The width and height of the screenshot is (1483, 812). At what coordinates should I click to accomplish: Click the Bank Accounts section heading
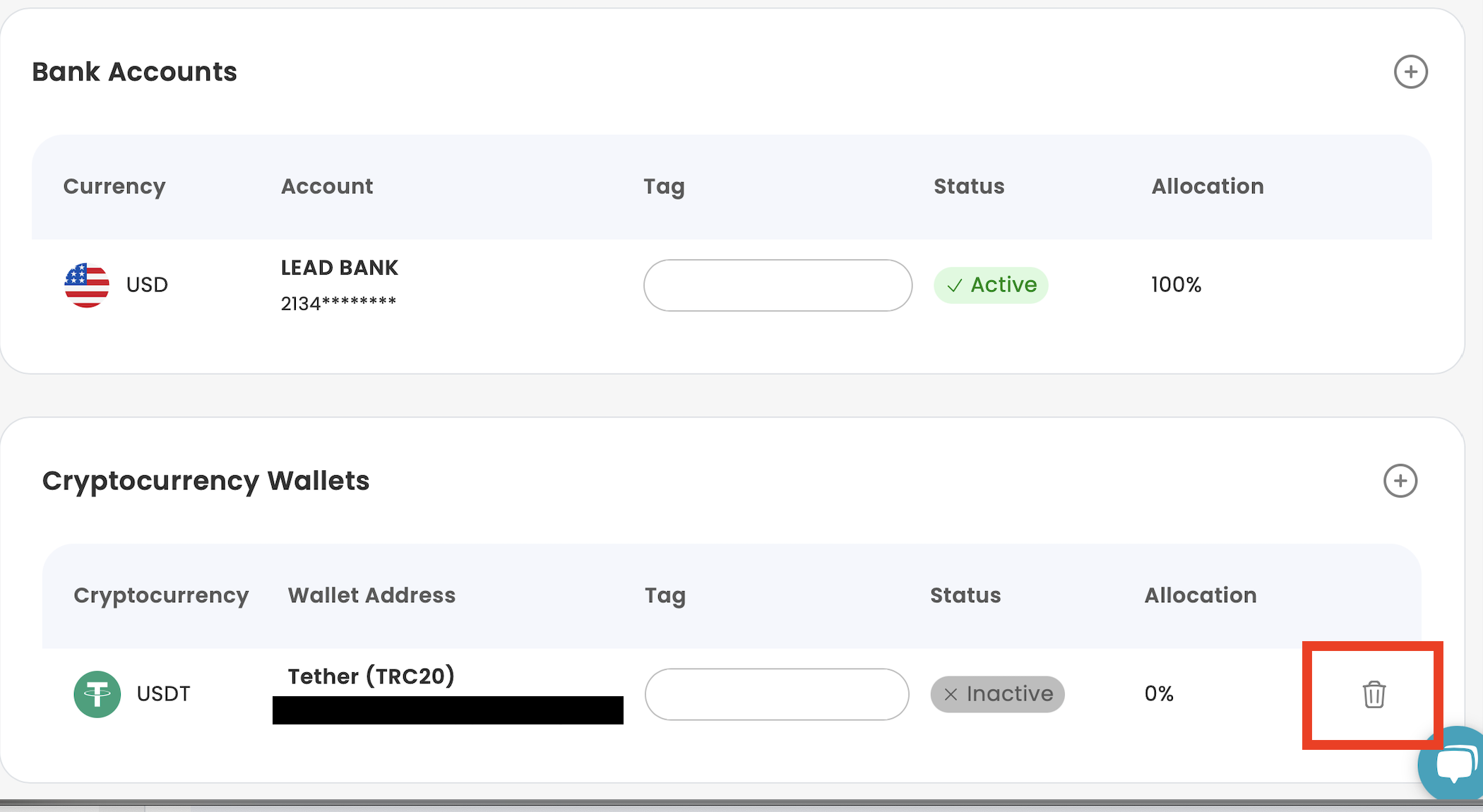coord(134,72)
